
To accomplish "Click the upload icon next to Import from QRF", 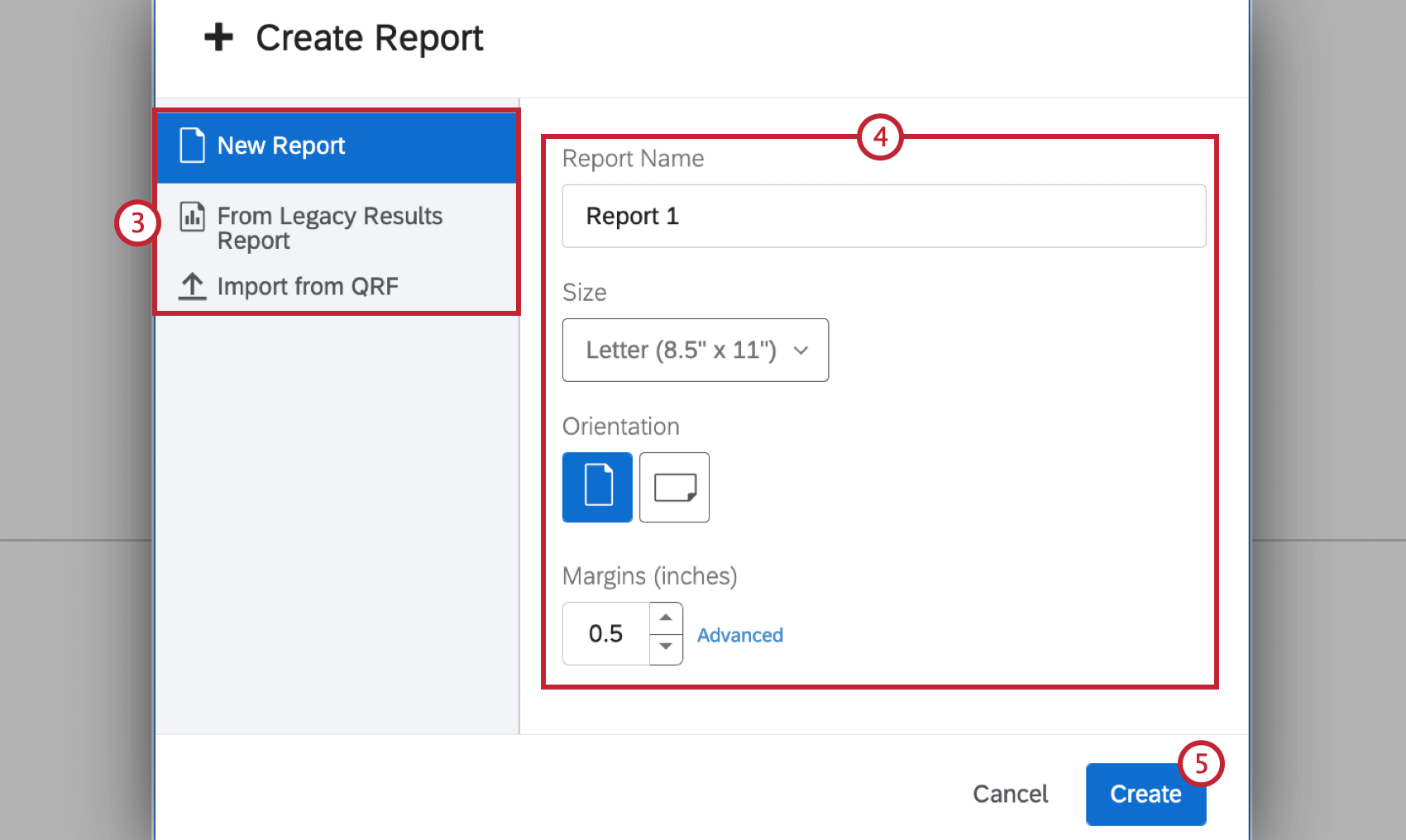I will [x=192, y=286].
